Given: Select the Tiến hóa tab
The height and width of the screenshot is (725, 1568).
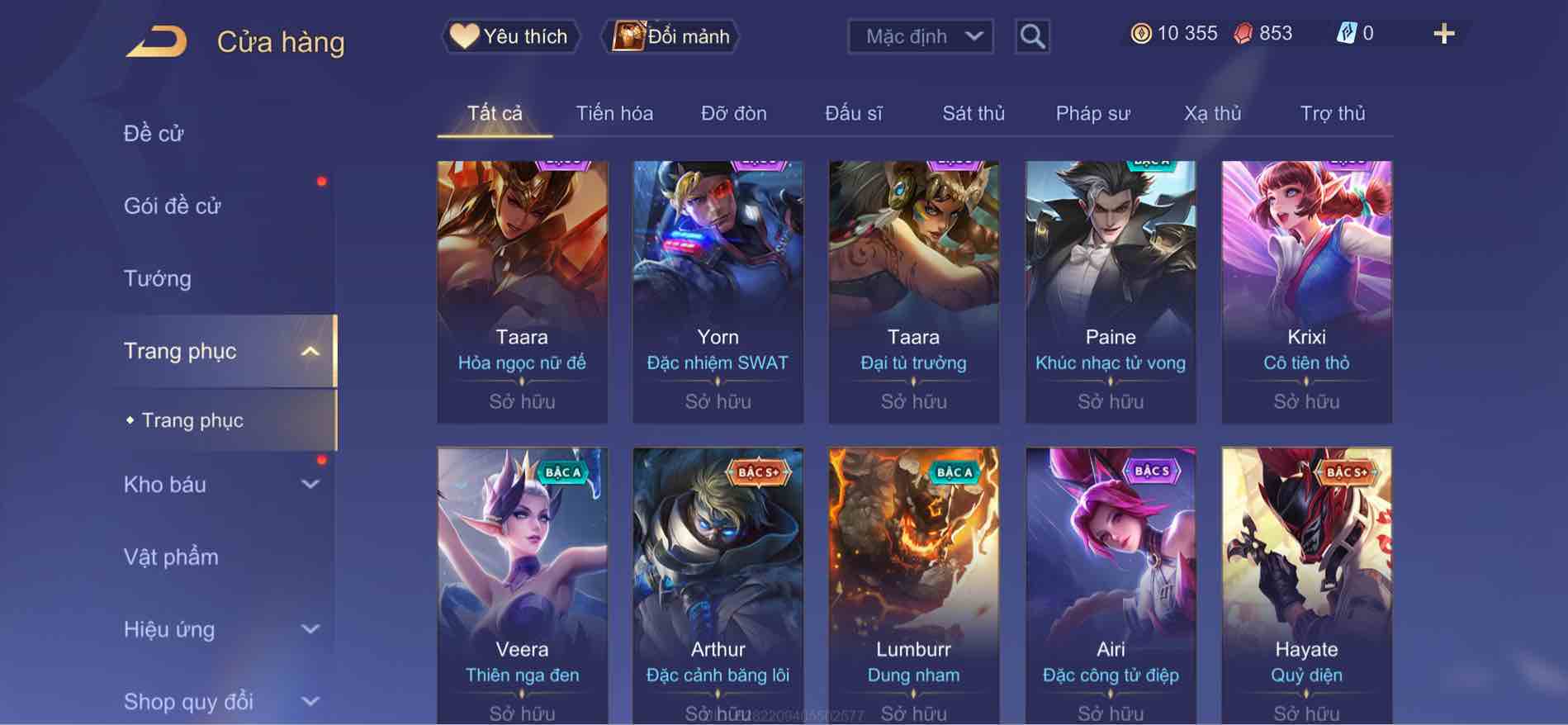Looking at the screenshot, I should click(x=614, y=113).
